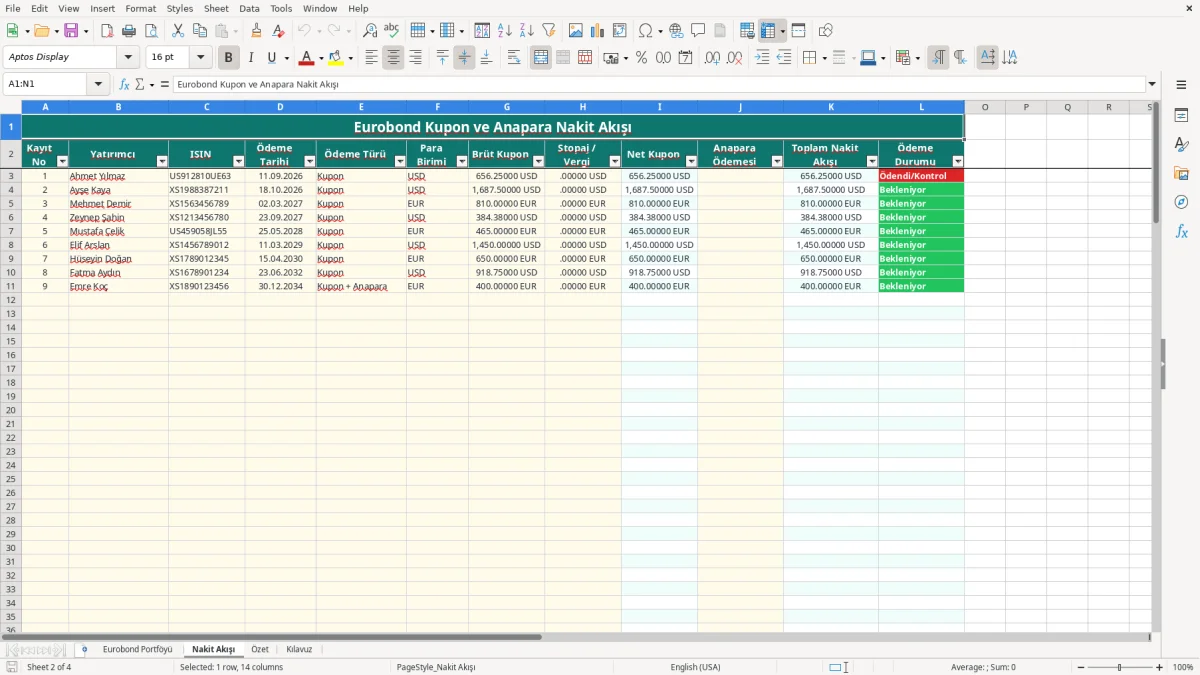This screenshot has height=675, width=1200.
Task: Insert a special character with the Omega icon
Action: [x=646, y=31]
